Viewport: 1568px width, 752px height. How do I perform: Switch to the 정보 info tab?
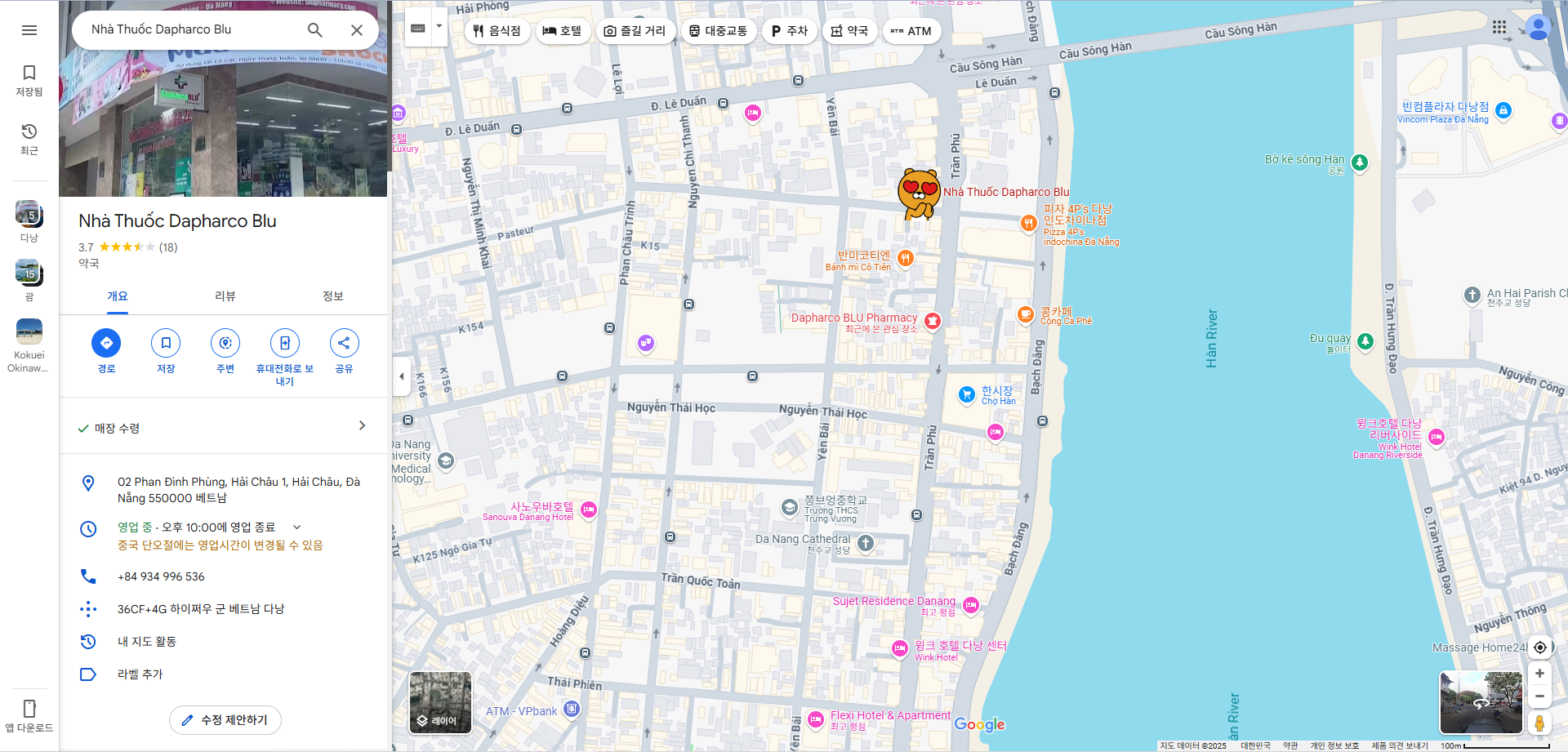click(x=333, y=296)
